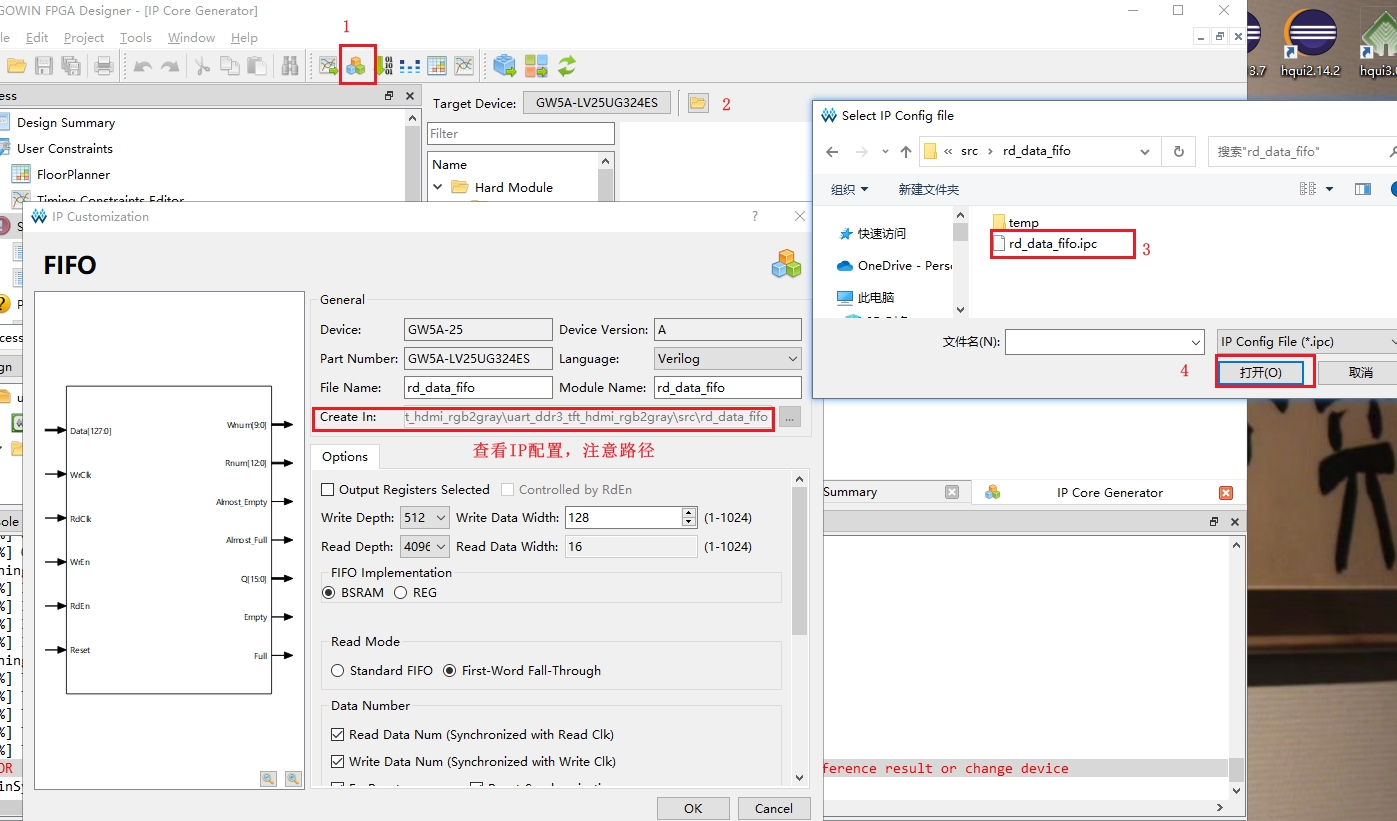Open the Window menu
The height and width of the screenshot is (821, 1397).
coord(191,37)
